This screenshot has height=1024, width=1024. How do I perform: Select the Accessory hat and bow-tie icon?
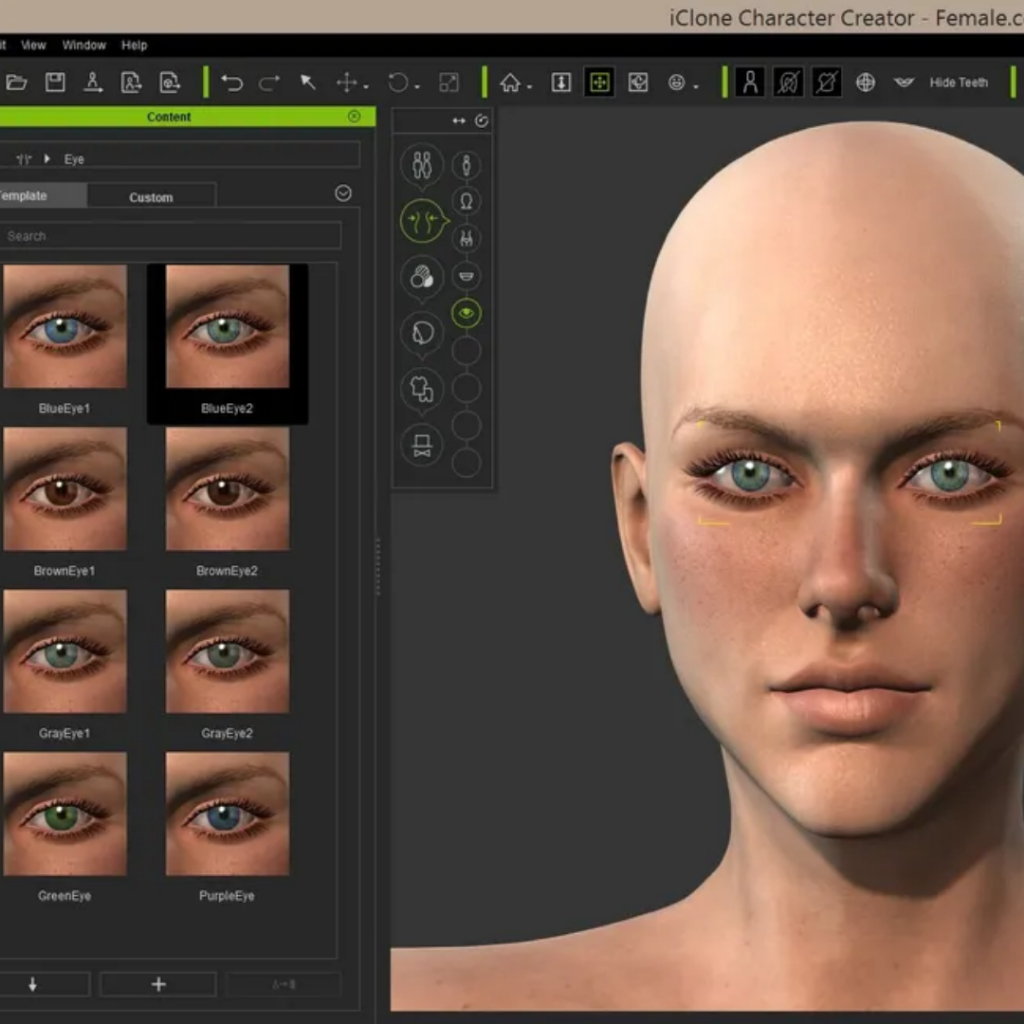[x=422, y=444]
